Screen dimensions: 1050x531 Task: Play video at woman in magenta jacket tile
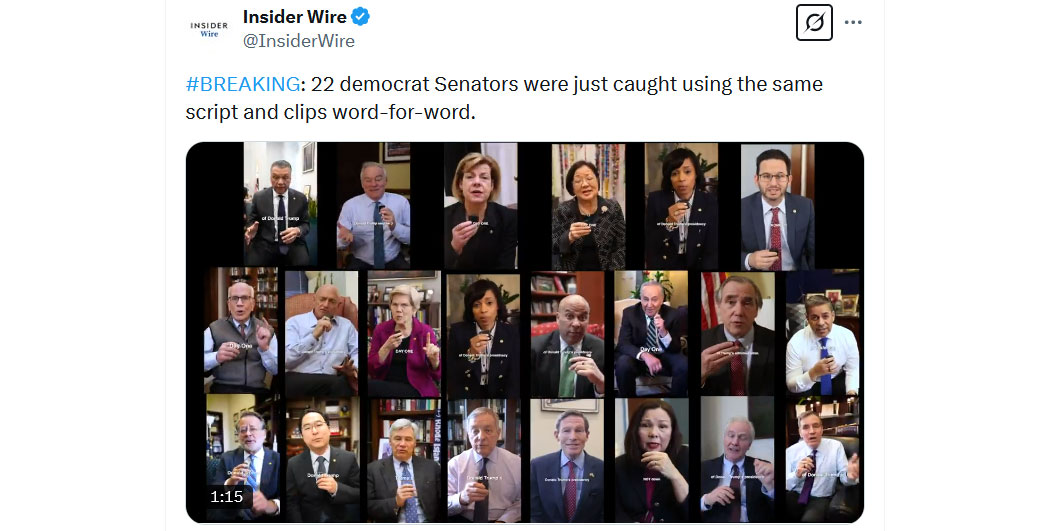coord(404,333)
